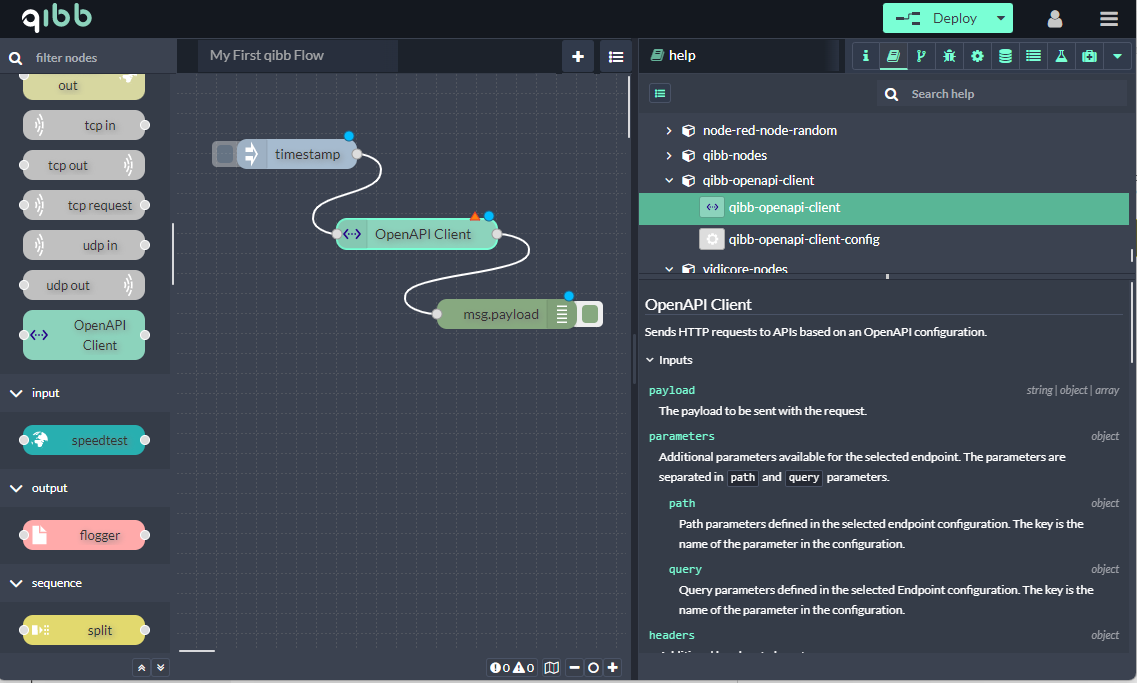Select qibb-openapi-client-config help entry
This screenshot has width=1137, height=683.
coord(883,239)
